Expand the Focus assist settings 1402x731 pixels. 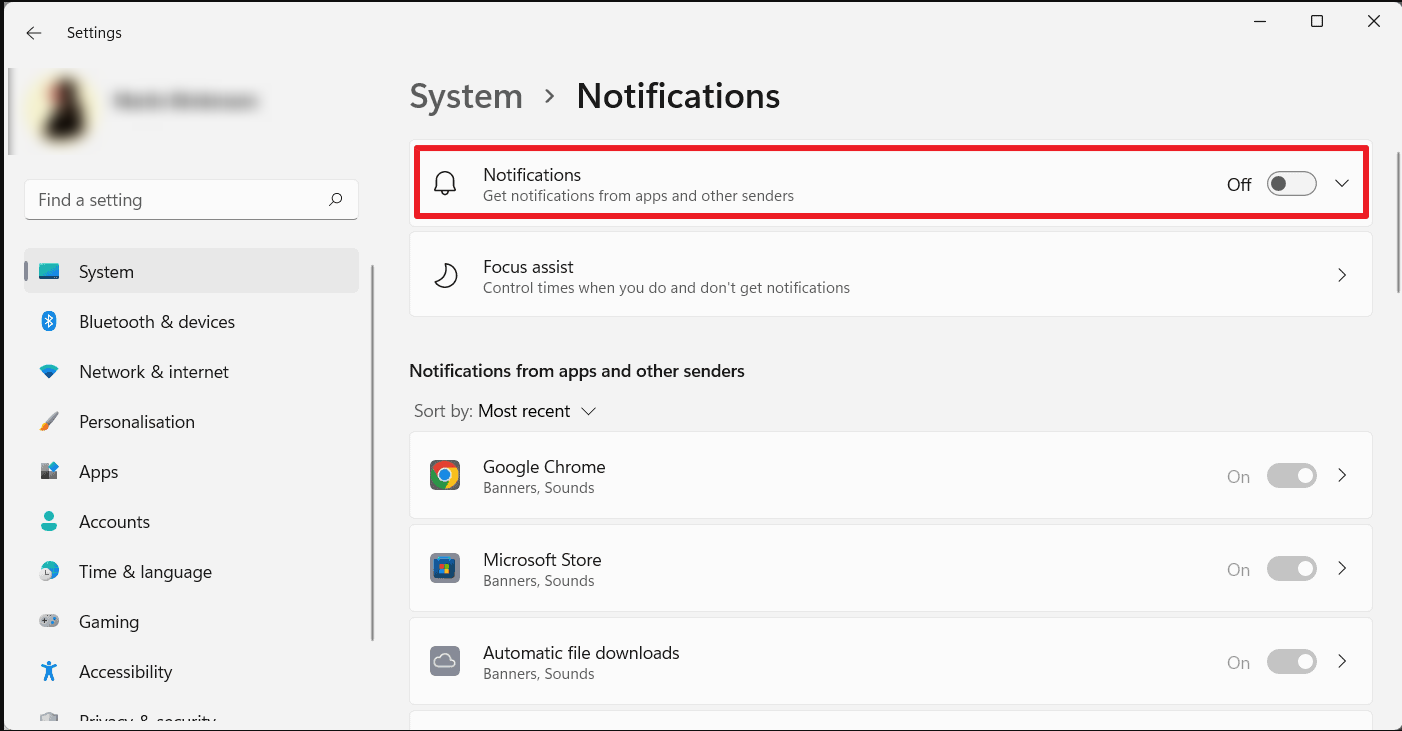tap(1342, 275)
